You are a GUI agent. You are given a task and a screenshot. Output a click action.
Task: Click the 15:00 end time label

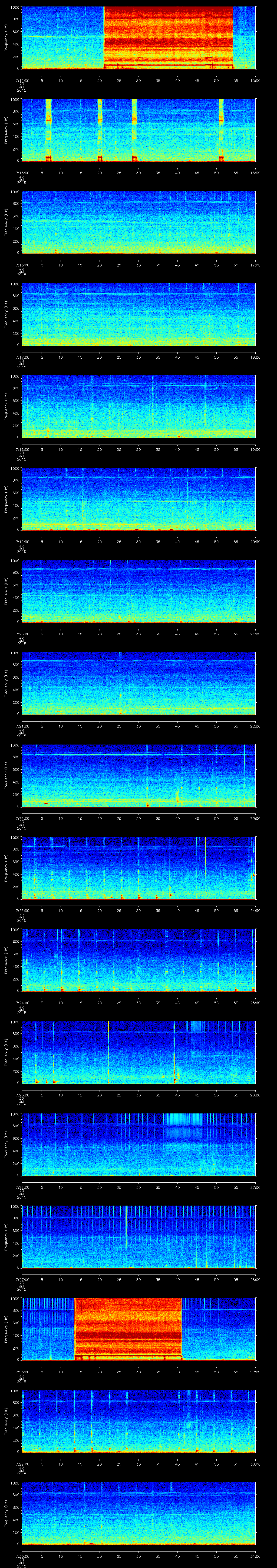click(255, 80)
